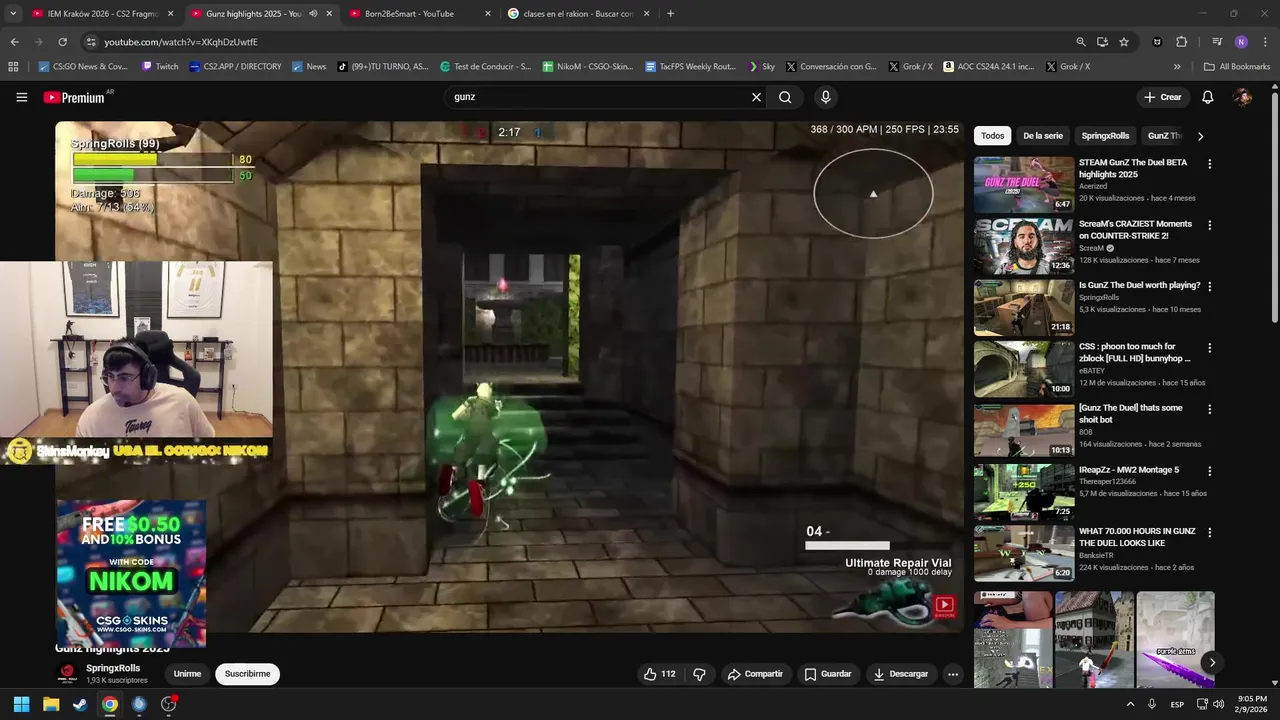Open CS2.APP / DIRECTORY bookmark
The height and width of the screenshot is (720, 1280).
coord(235,66)
